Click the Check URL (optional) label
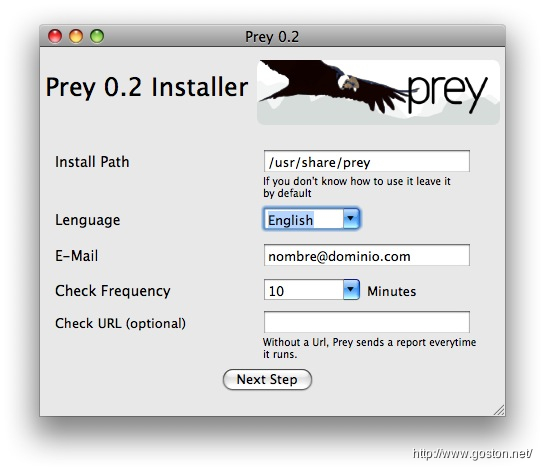The image size is (545, 471). 120,324
